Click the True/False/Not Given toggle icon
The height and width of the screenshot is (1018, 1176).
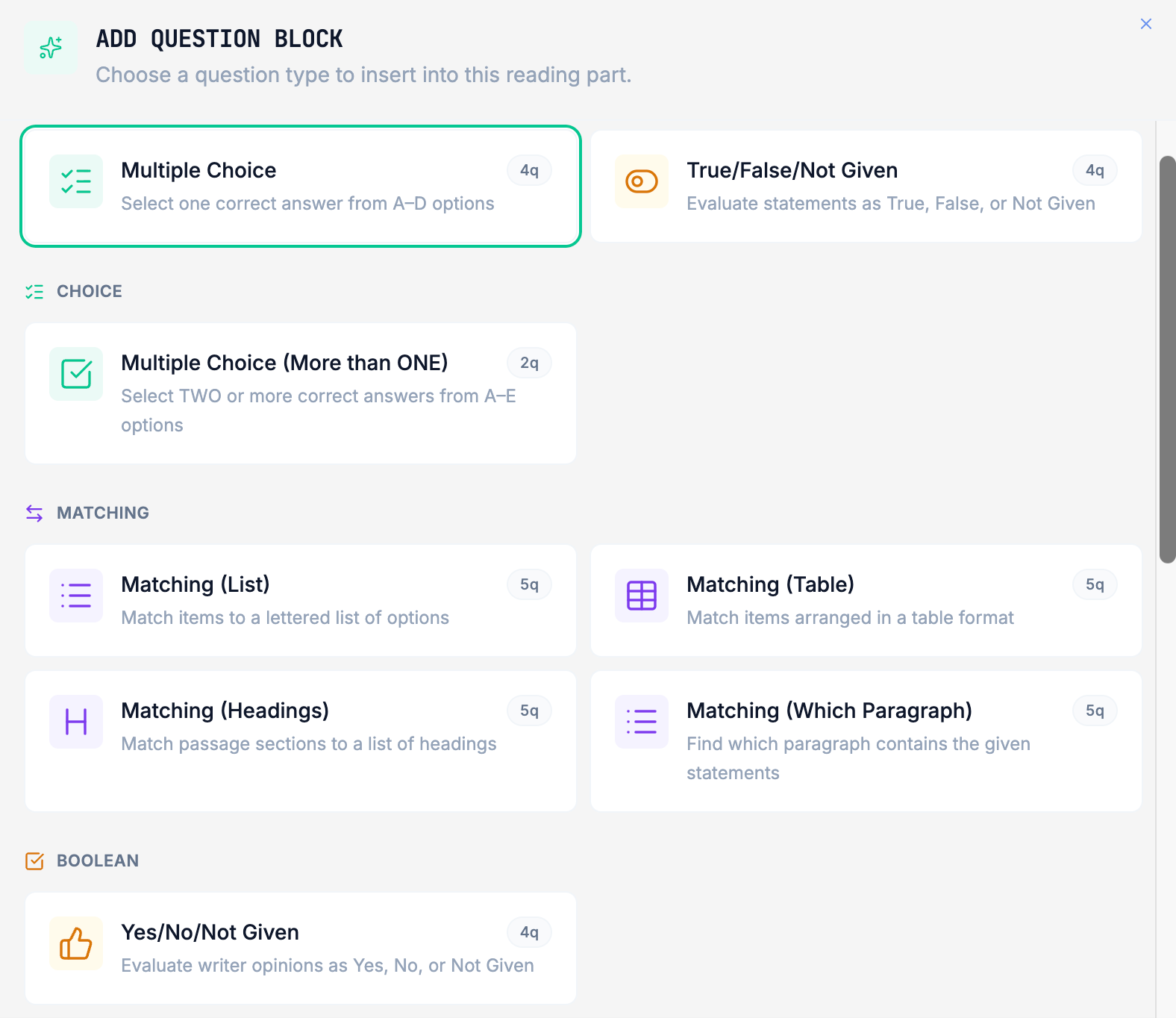tap(642, 181)
